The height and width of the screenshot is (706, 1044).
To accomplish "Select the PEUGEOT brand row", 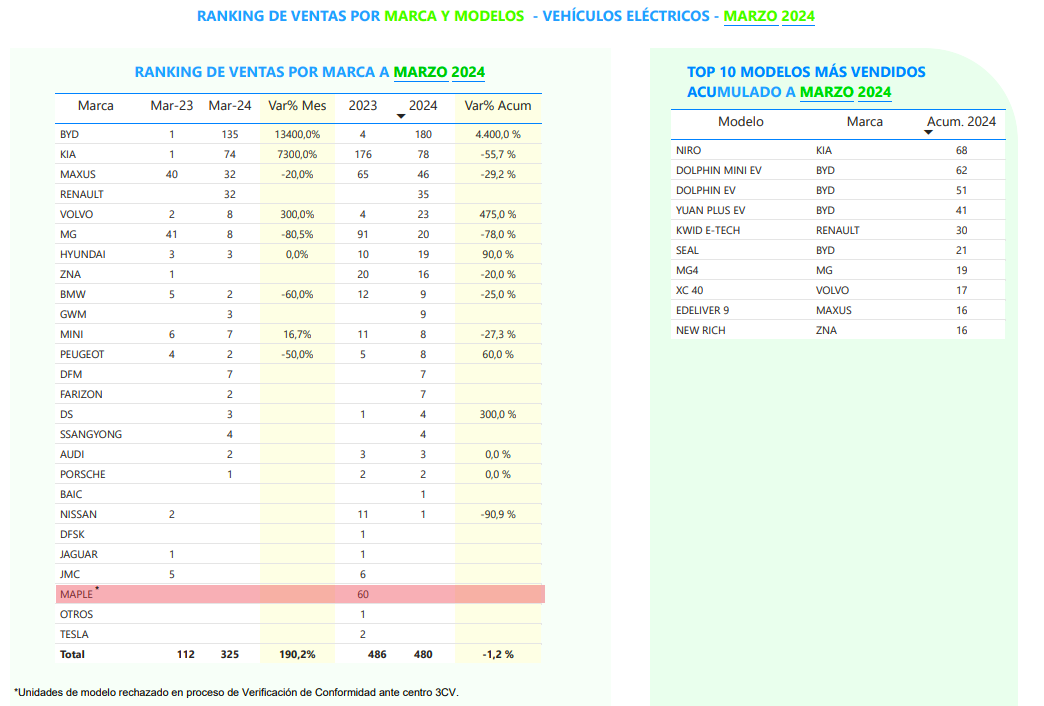I will (x=298, y=354).
